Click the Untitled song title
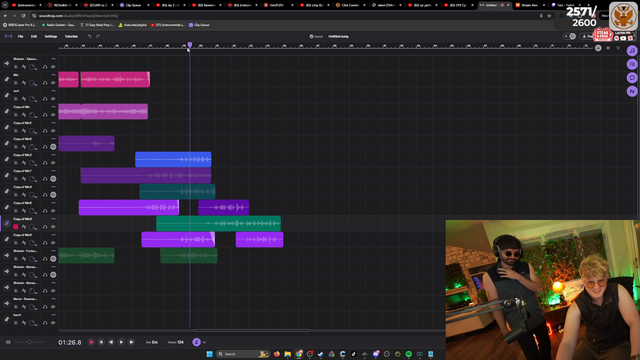Image resolution: width=640 pixels, height=360 pixels. click(x=338, y=36)
